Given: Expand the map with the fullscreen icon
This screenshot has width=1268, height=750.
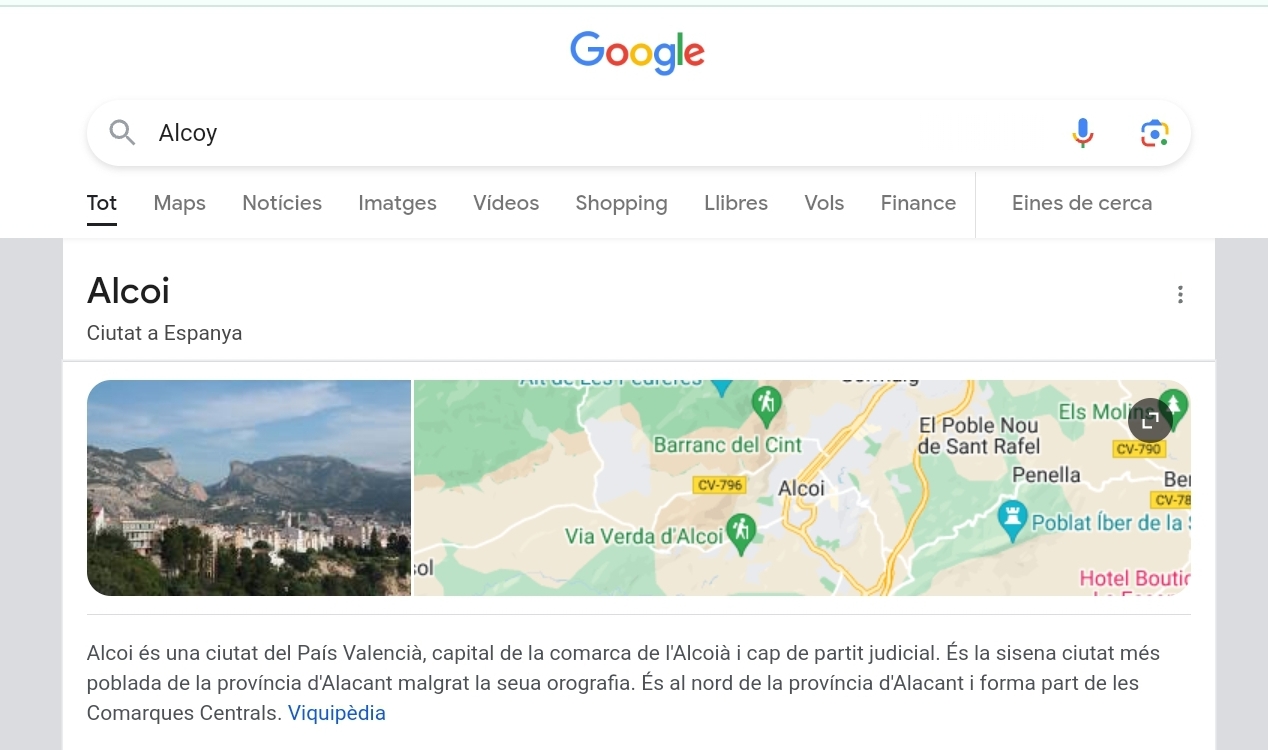Looking at the screenshot, I should [x=1149, y=420].
